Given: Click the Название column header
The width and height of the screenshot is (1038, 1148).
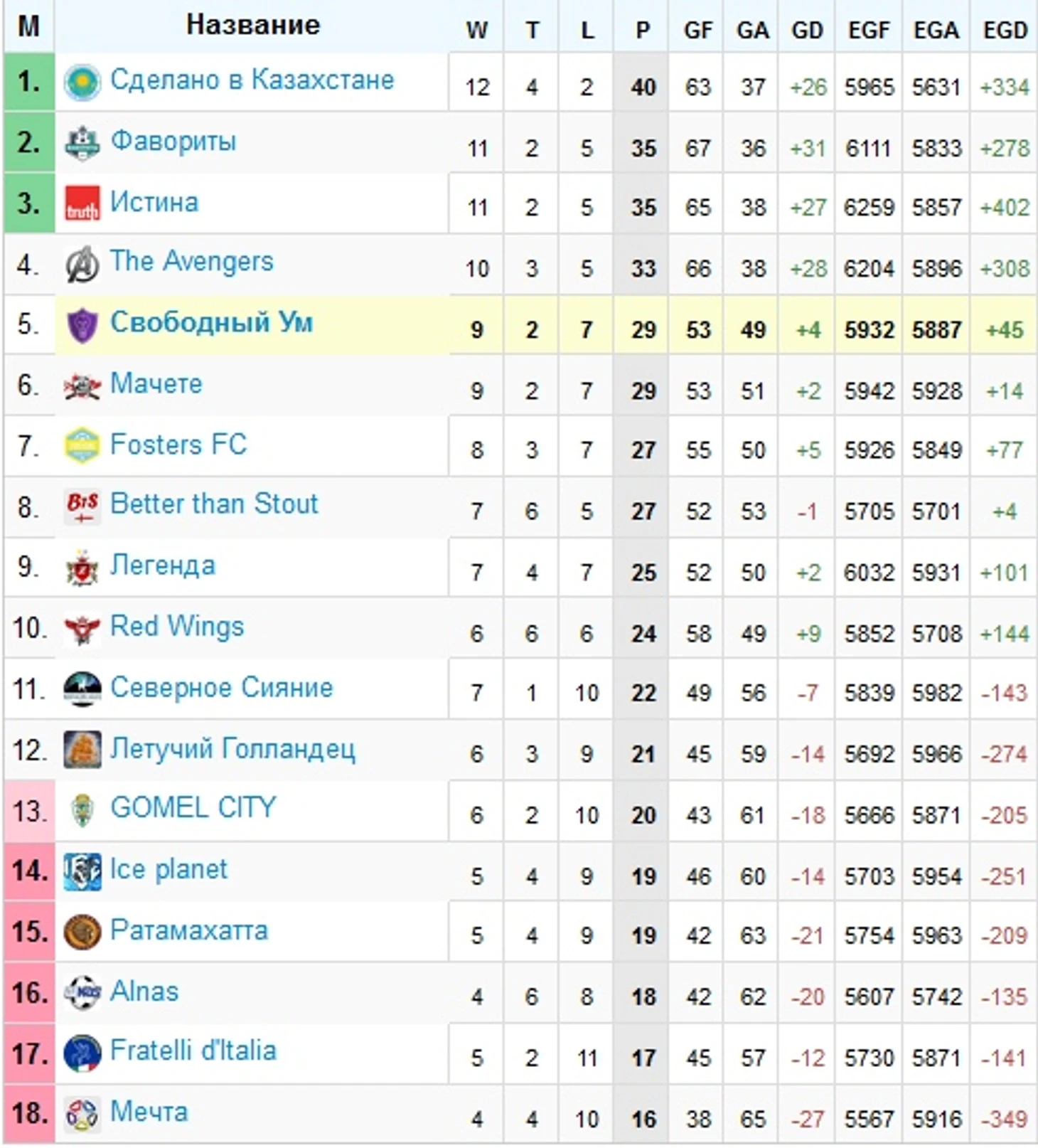Looking at the screenshot, I should click(x=253, y=25).
